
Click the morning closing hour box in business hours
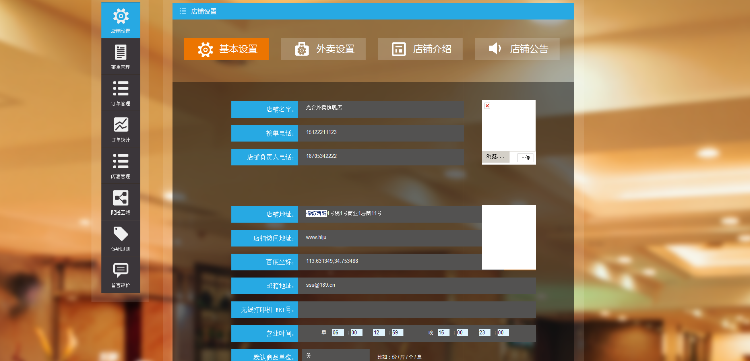[379, 333]
